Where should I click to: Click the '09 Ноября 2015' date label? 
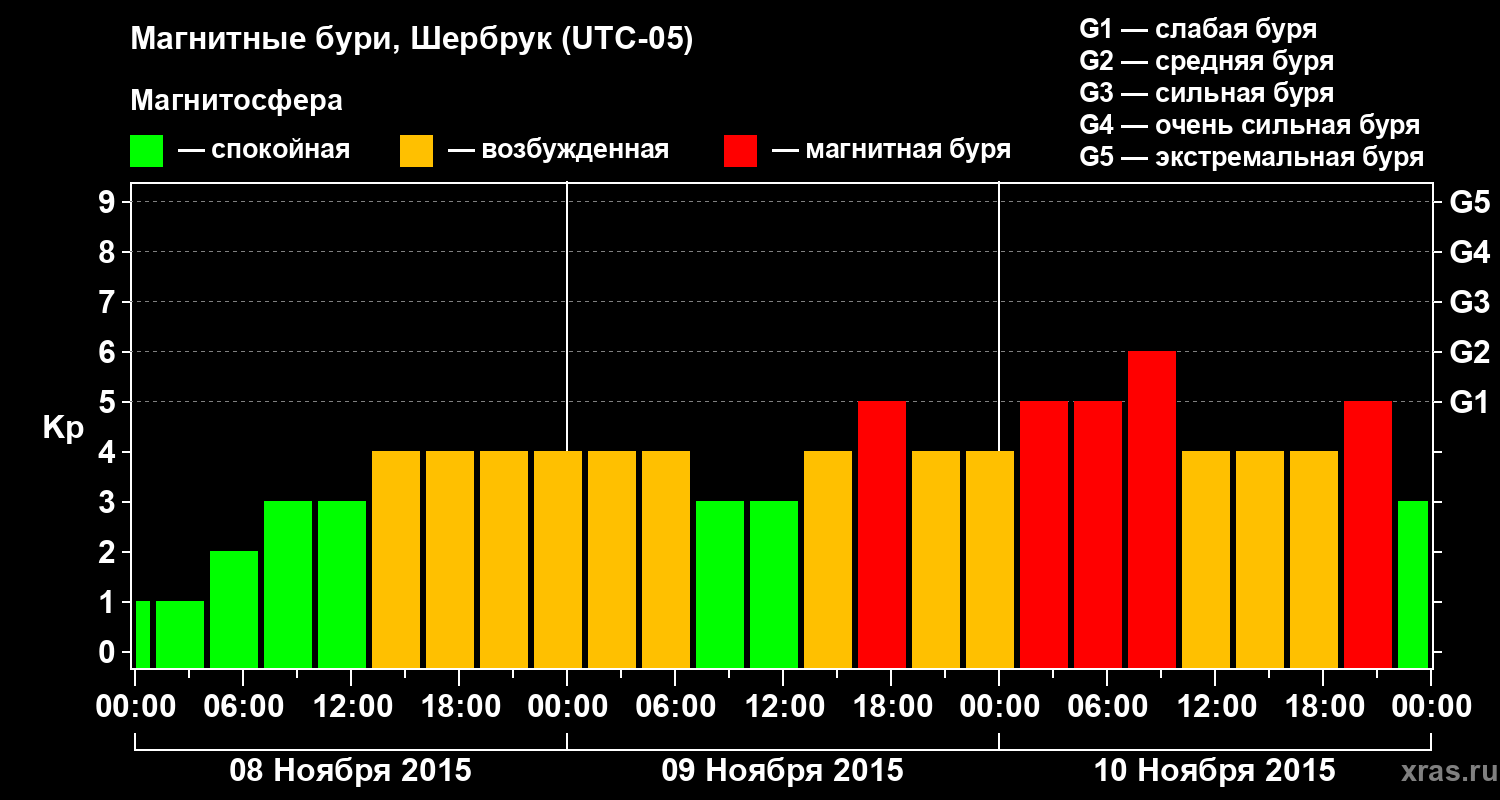[x=782, y=771]
